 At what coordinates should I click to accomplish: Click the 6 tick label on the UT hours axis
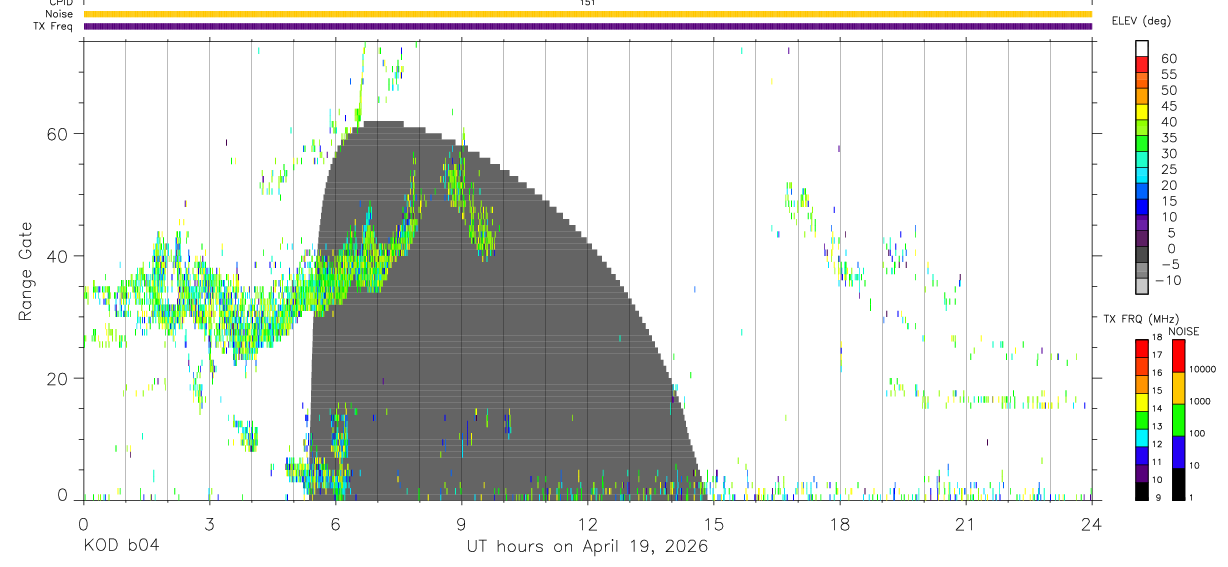[x=335, y=523]
